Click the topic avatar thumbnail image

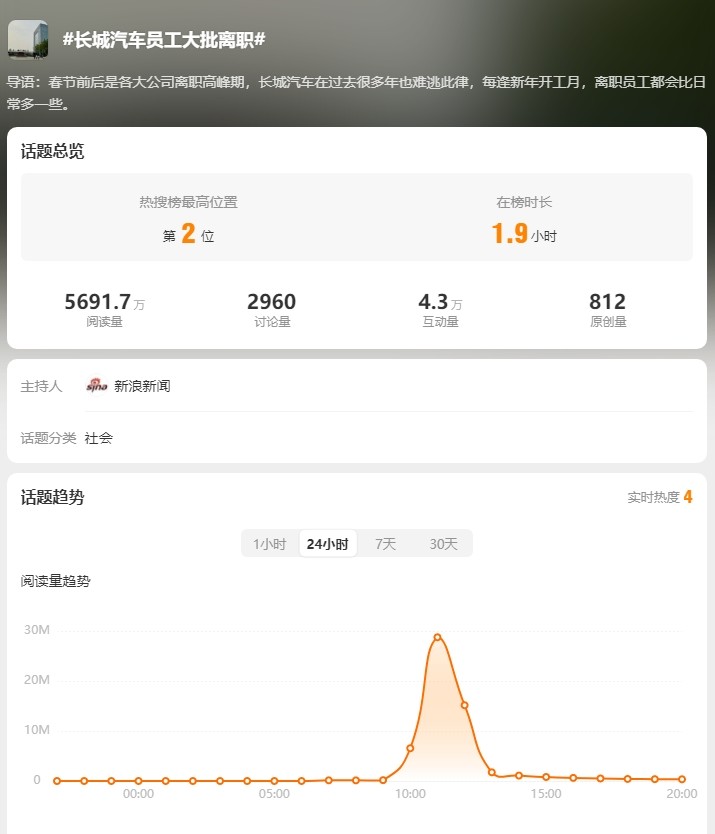click(28, 40)
